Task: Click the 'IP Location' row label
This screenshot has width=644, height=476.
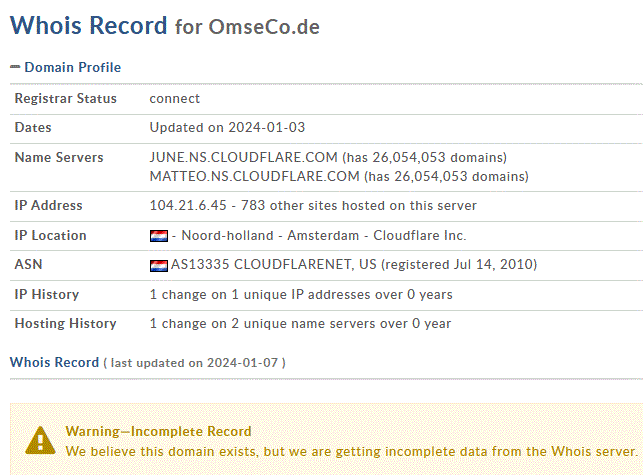Action: [x=51, y=235]
